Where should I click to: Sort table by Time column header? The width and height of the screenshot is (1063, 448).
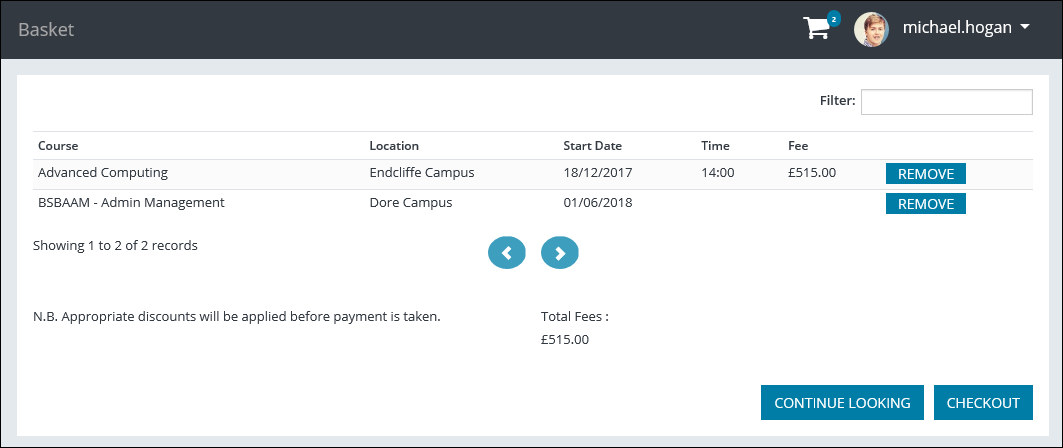tap(715, 146)
